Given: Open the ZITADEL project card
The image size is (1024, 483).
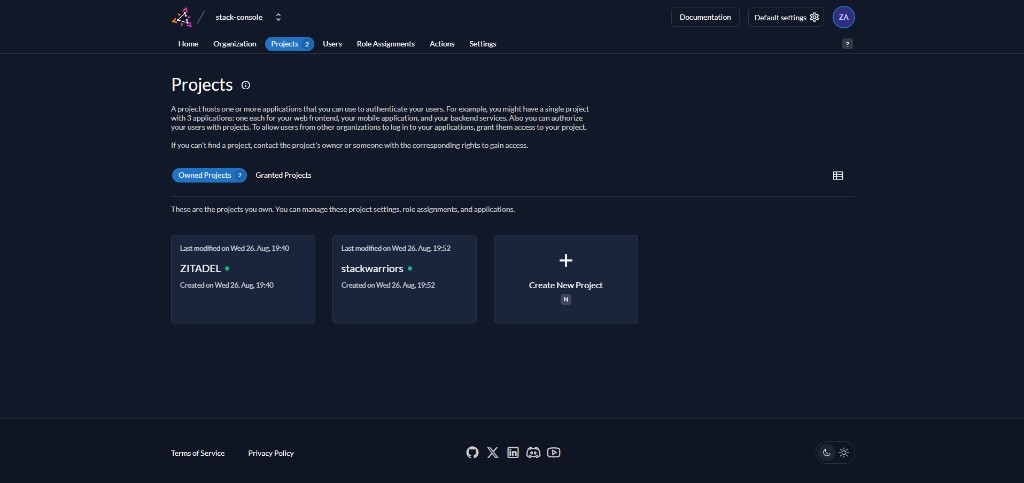Looking at the screenshot, I should tap(243, 279).
